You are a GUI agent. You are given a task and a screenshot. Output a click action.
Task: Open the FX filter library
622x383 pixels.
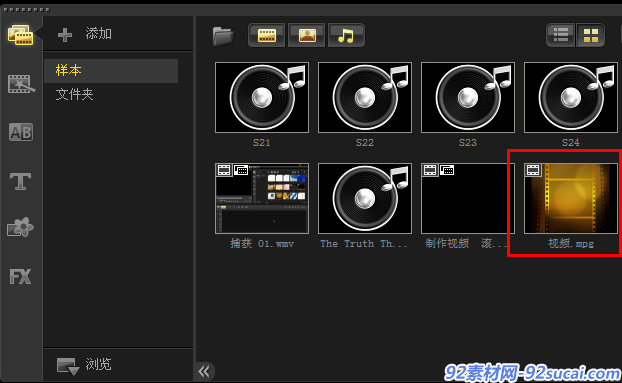20,276
